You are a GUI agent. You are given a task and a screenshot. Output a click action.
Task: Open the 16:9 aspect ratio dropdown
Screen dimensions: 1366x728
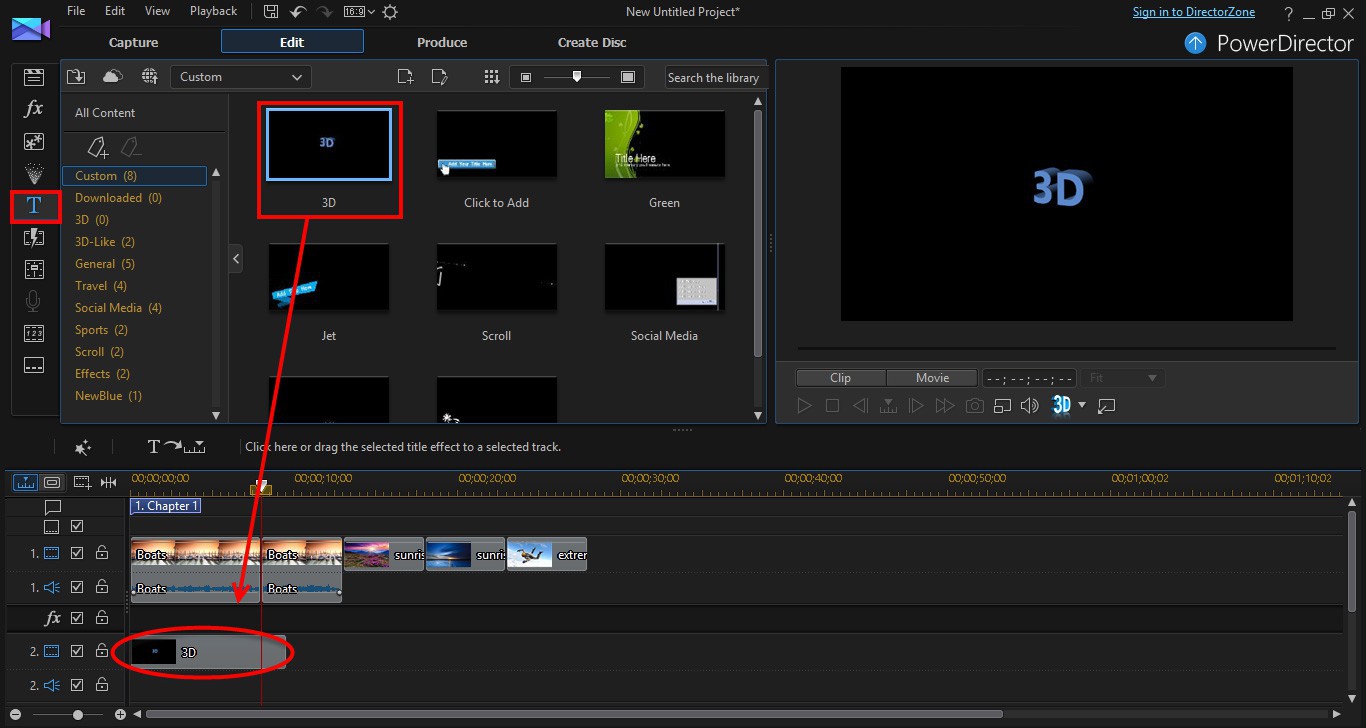[x=358, y=12]
